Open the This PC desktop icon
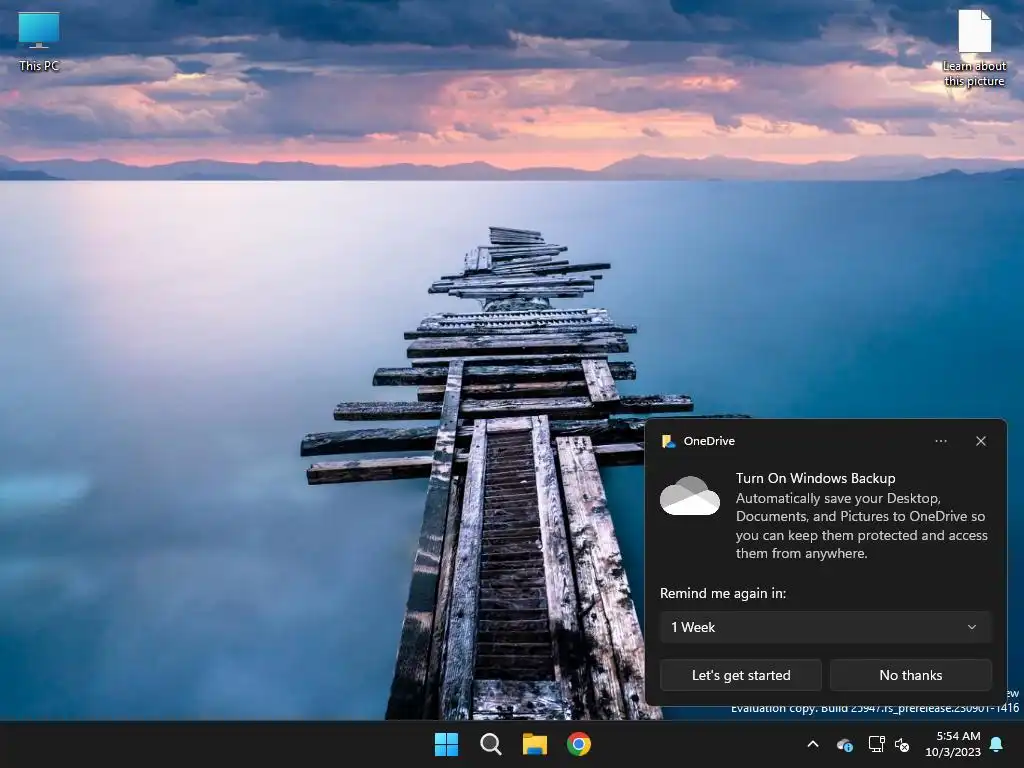This screenshot has height=768, width=1024. (39, 41)
